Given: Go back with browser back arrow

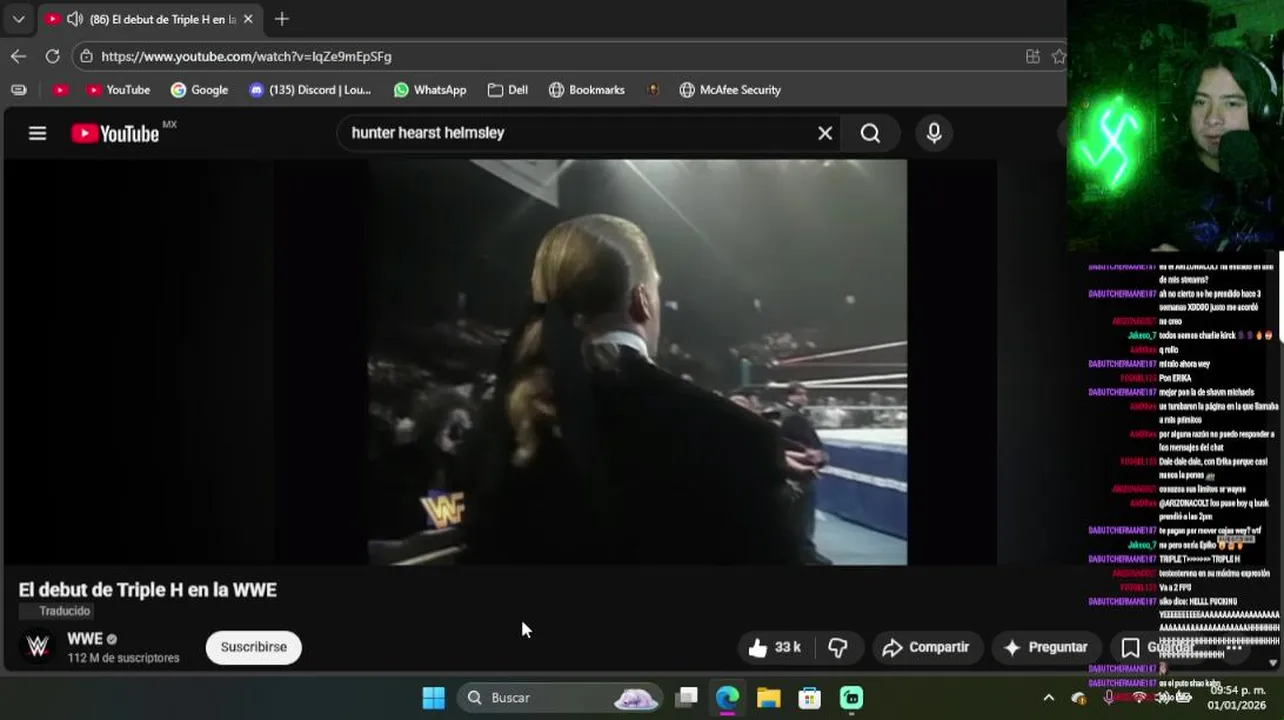Looking at the screenshot, I should (18, 56).
